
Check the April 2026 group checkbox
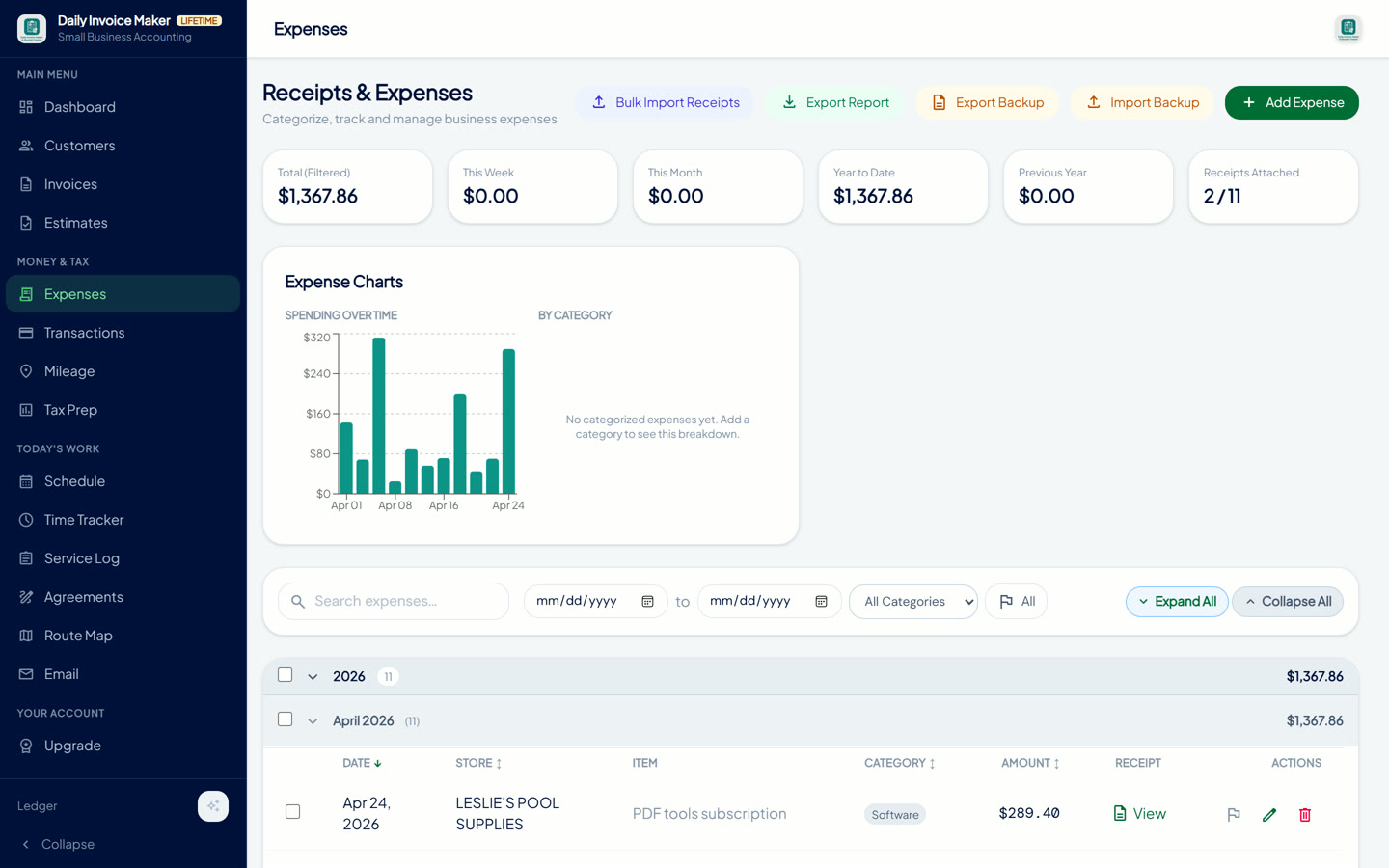(x=285, y=719)
